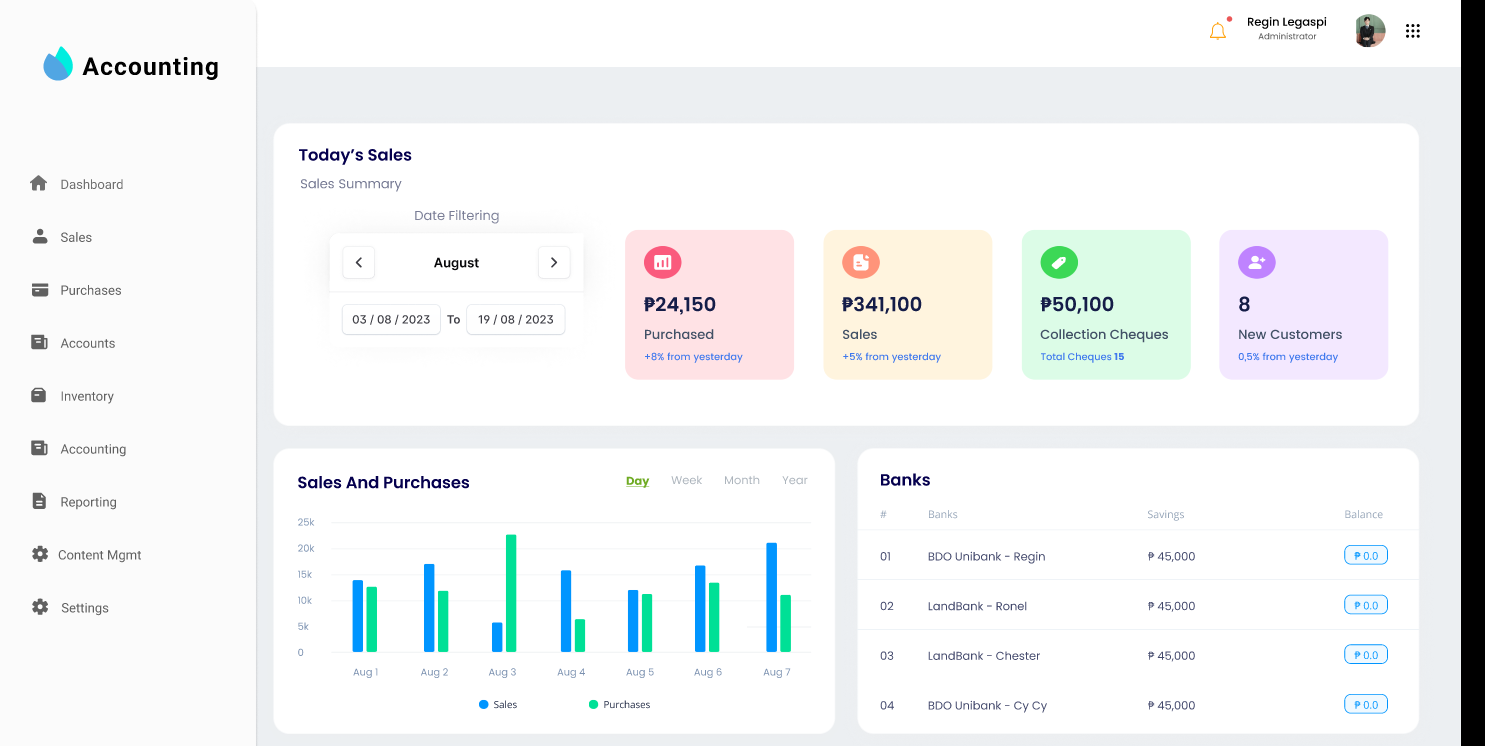1485x746 pixels.
Task: Click the Settings gear icon in sidebar
Action: pyautogui.click(x=40, y=607)
